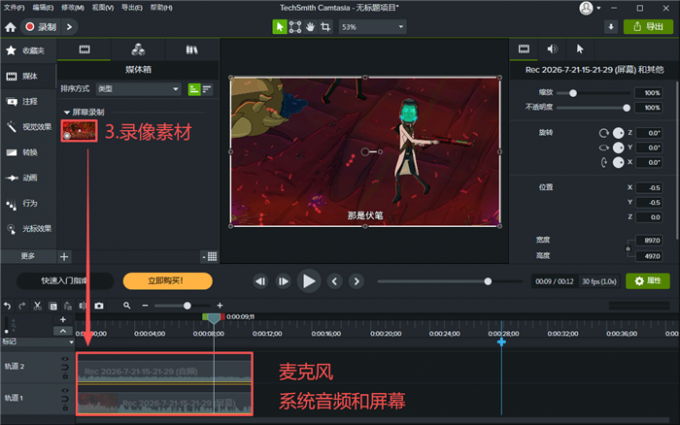This screenshot has height=425, width=680.
Task: Toggle magnetic snapping on 轨道 1
Action: point(65,399)
